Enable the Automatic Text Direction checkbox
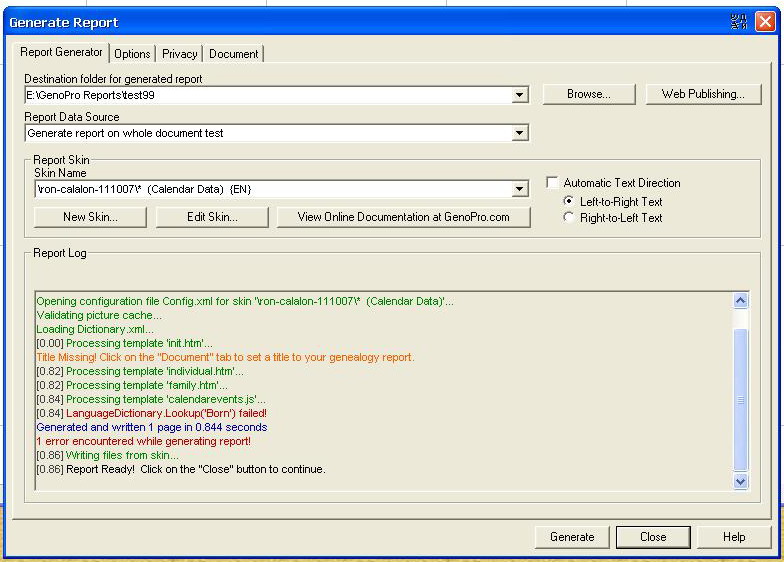Viewport: 784px width, 562px height. [552, 183]
